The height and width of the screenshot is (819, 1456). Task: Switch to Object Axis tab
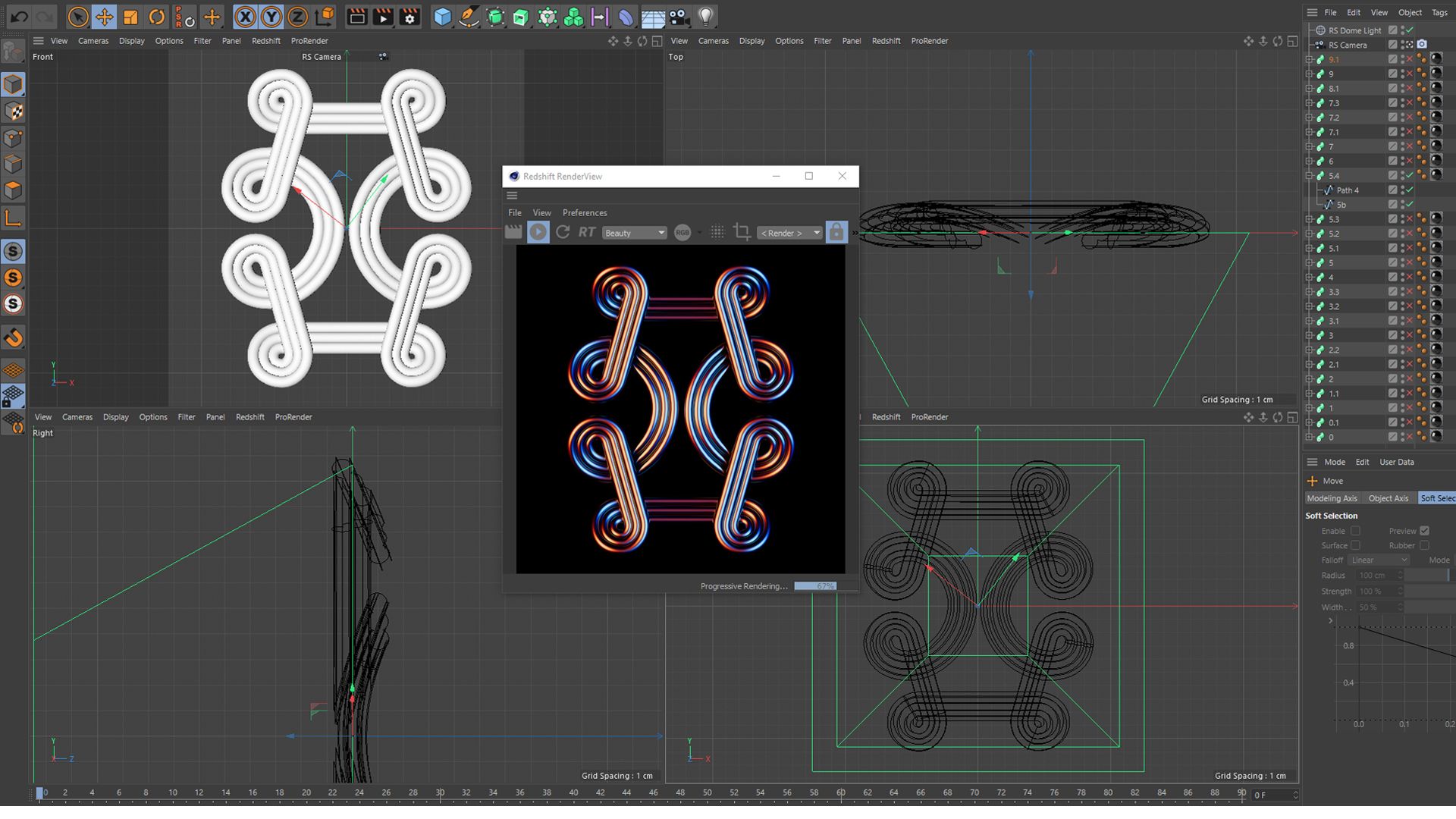(x=1388, y=498)
